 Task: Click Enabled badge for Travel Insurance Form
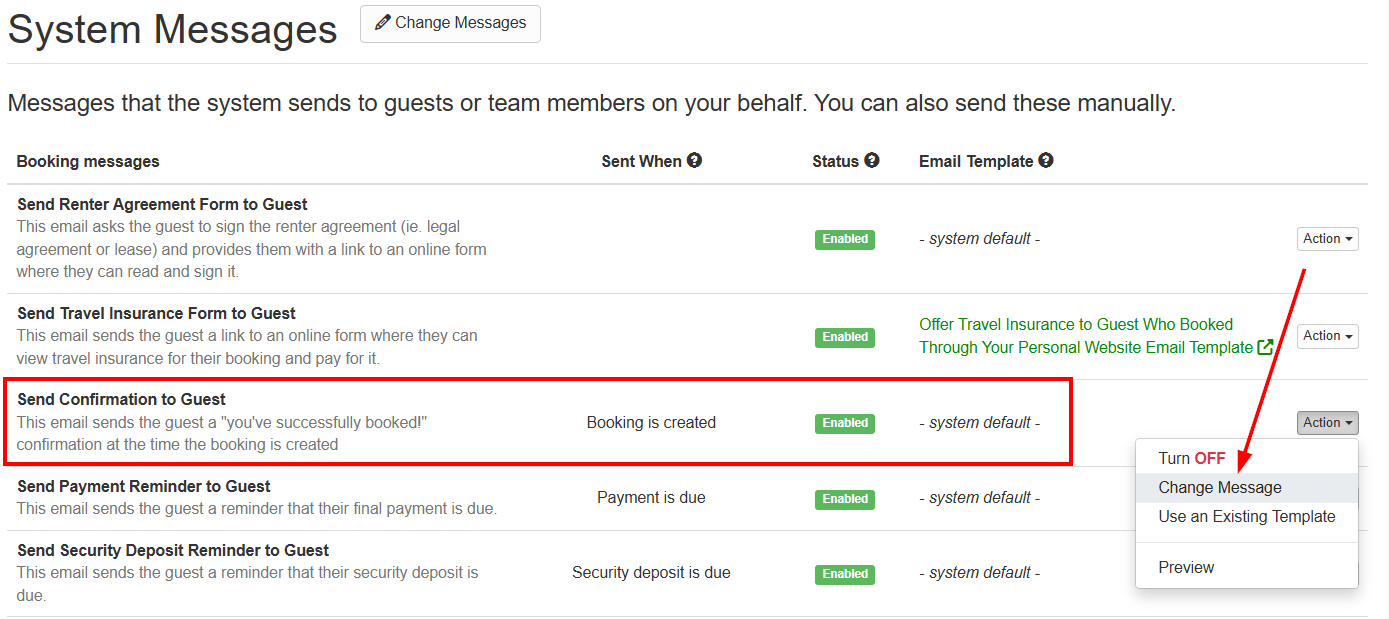845,337
